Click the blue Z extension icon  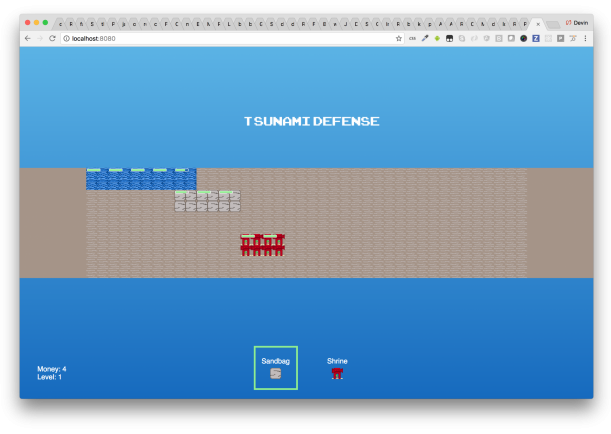pyautogui.click(x=535, y=38)
